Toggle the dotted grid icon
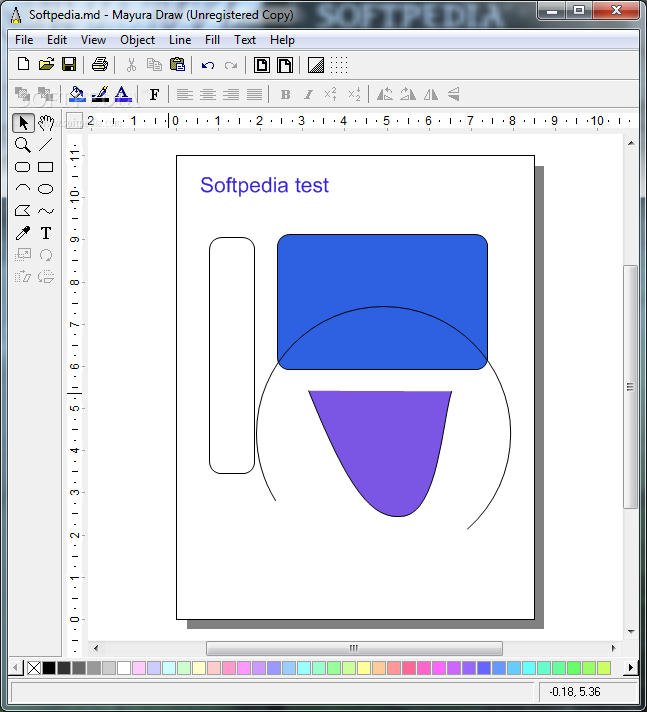Image resolution: width=647 pixels, height=712 pixels. coord(339,65)
